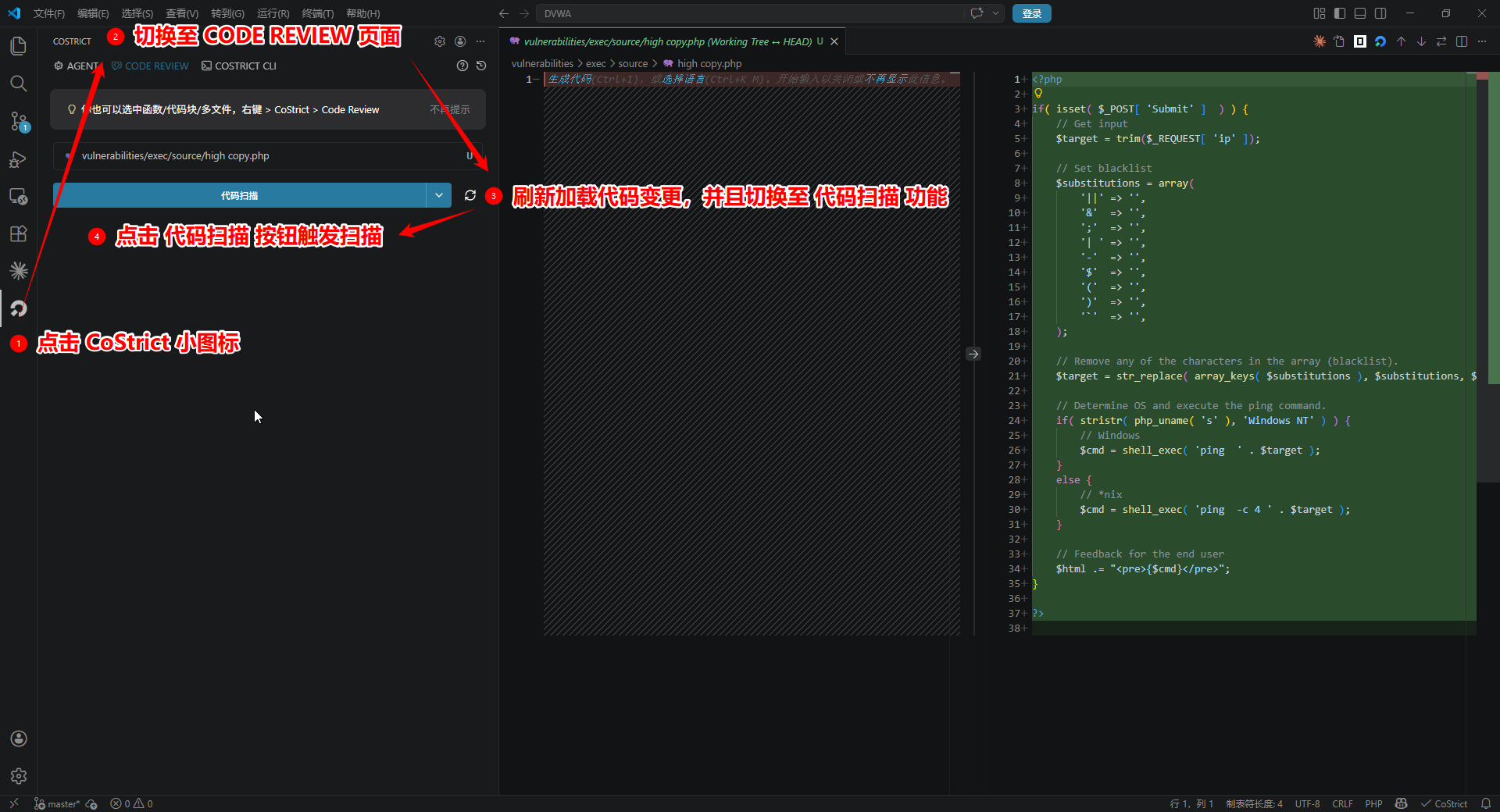Open the 终端(T) menu
Image resolution: width=1500 pixels, height=812 pixels.
[317, 13]
